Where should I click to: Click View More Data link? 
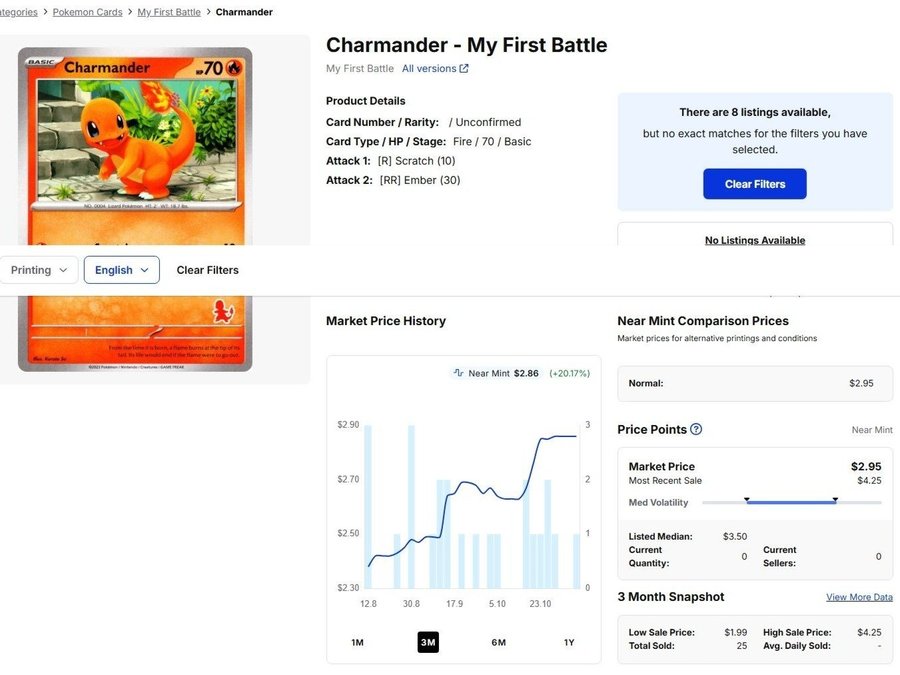point(859,597)
